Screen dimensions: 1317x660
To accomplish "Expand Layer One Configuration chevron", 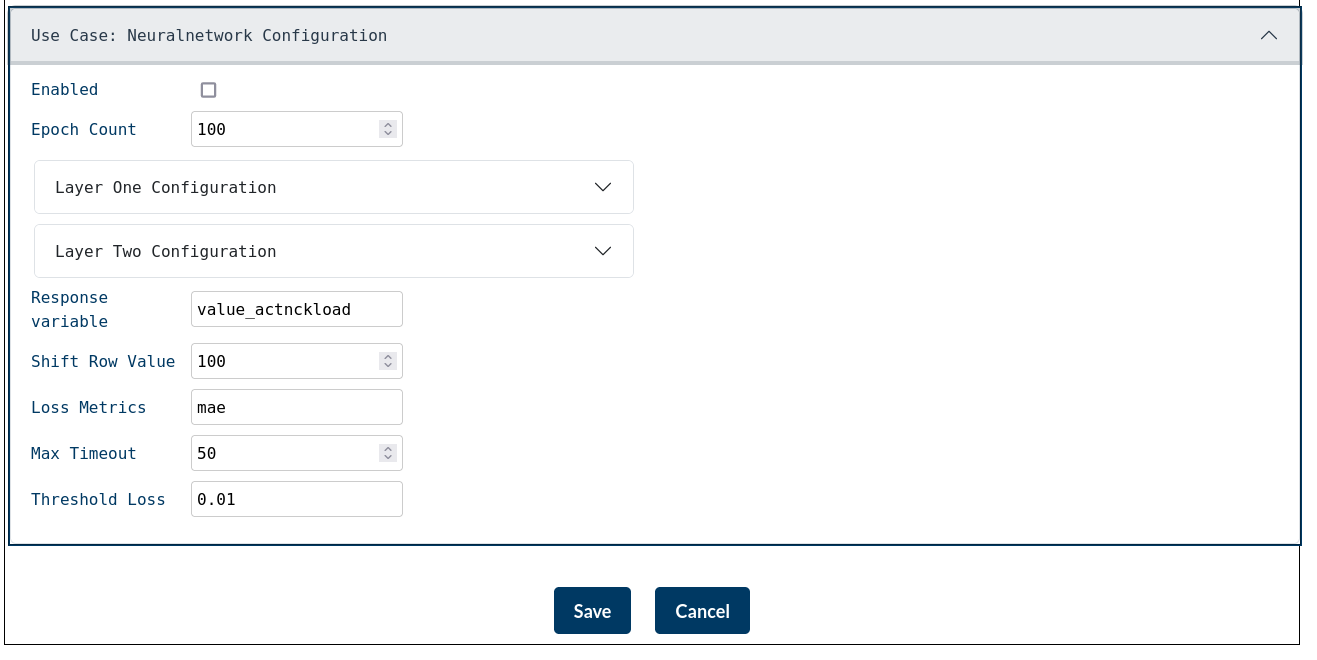I will 603,187.
